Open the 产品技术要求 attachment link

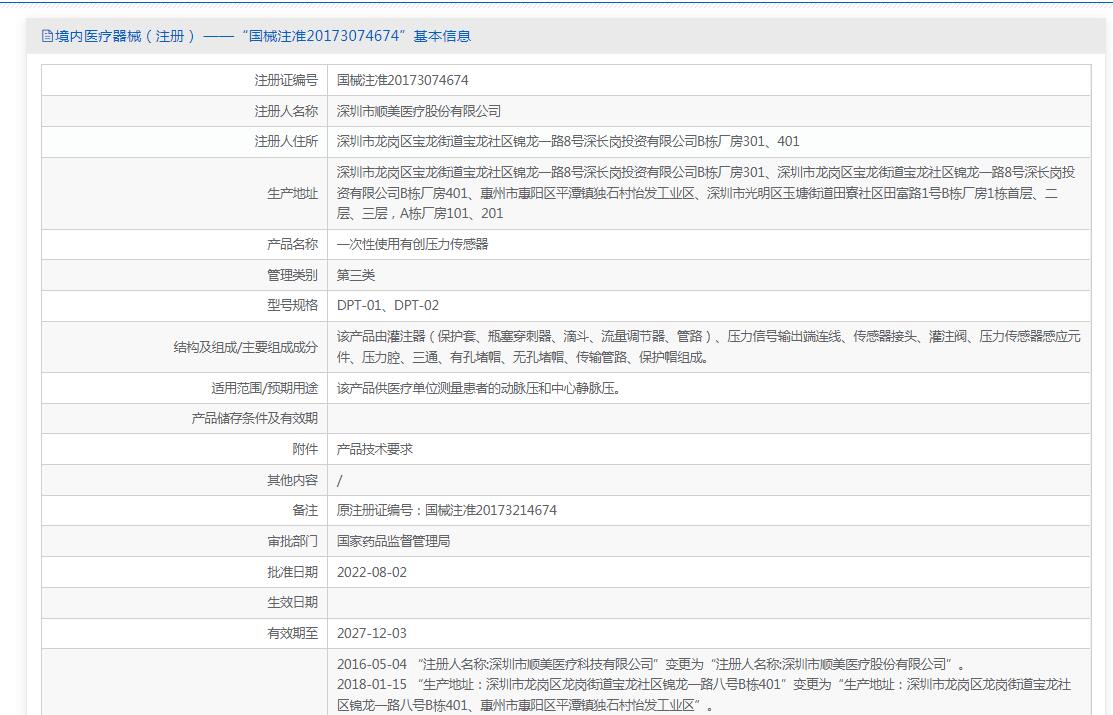(x=374, y=449)
